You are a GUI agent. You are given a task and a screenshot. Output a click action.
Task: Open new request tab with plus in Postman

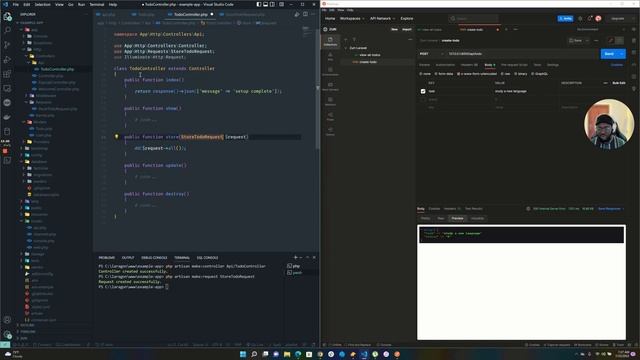[x=506, y=29]
